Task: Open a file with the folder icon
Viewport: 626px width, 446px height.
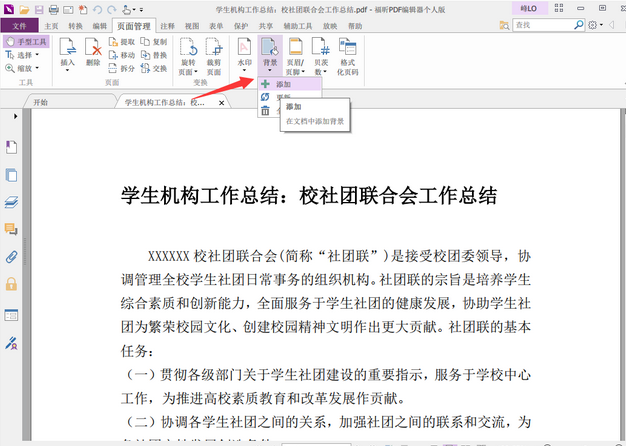Action: pos(24,9)
